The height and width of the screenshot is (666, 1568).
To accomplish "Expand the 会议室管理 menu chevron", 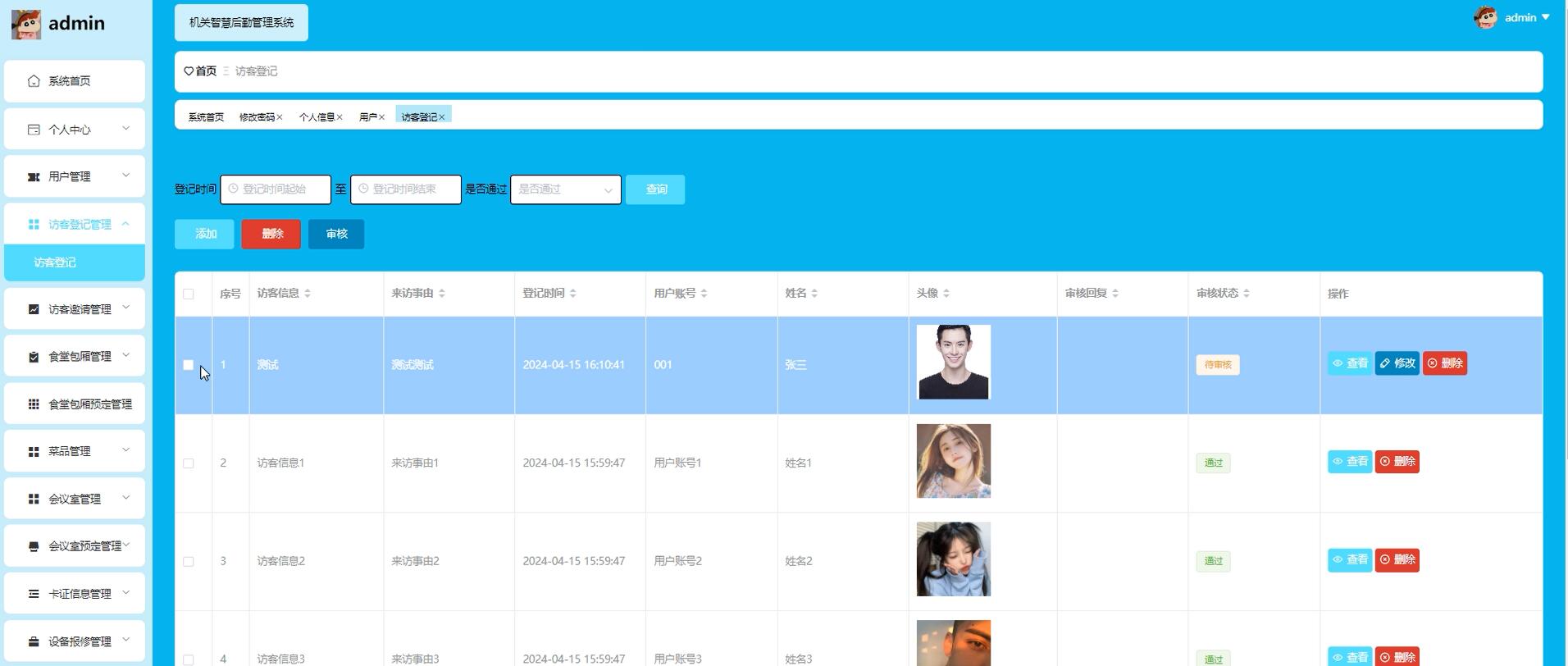I will point(125,497).
